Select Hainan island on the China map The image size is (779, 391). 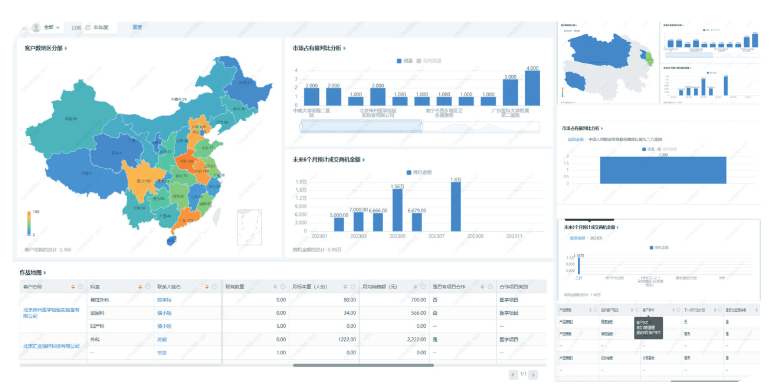pos(171,241)
